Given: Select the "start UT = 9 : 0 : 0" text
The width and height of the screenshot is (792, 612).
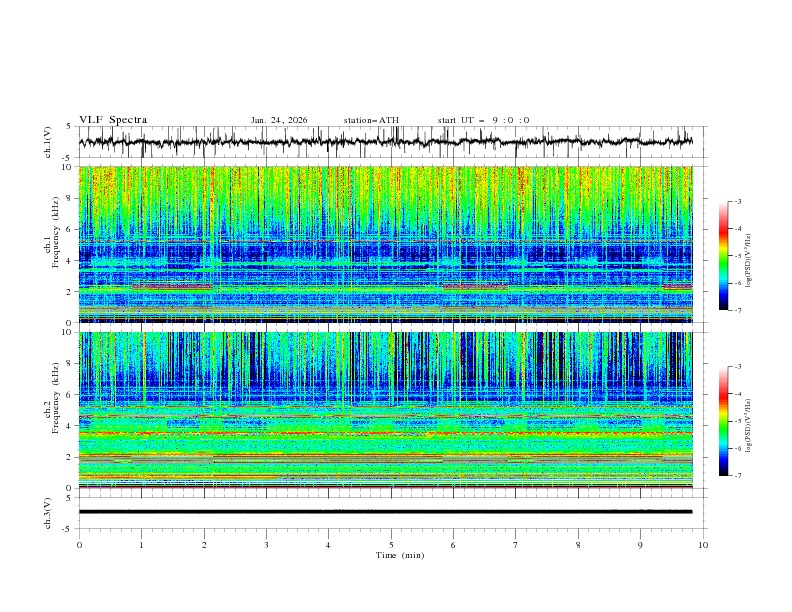Looking at the screenshot, I should (483, 120).
